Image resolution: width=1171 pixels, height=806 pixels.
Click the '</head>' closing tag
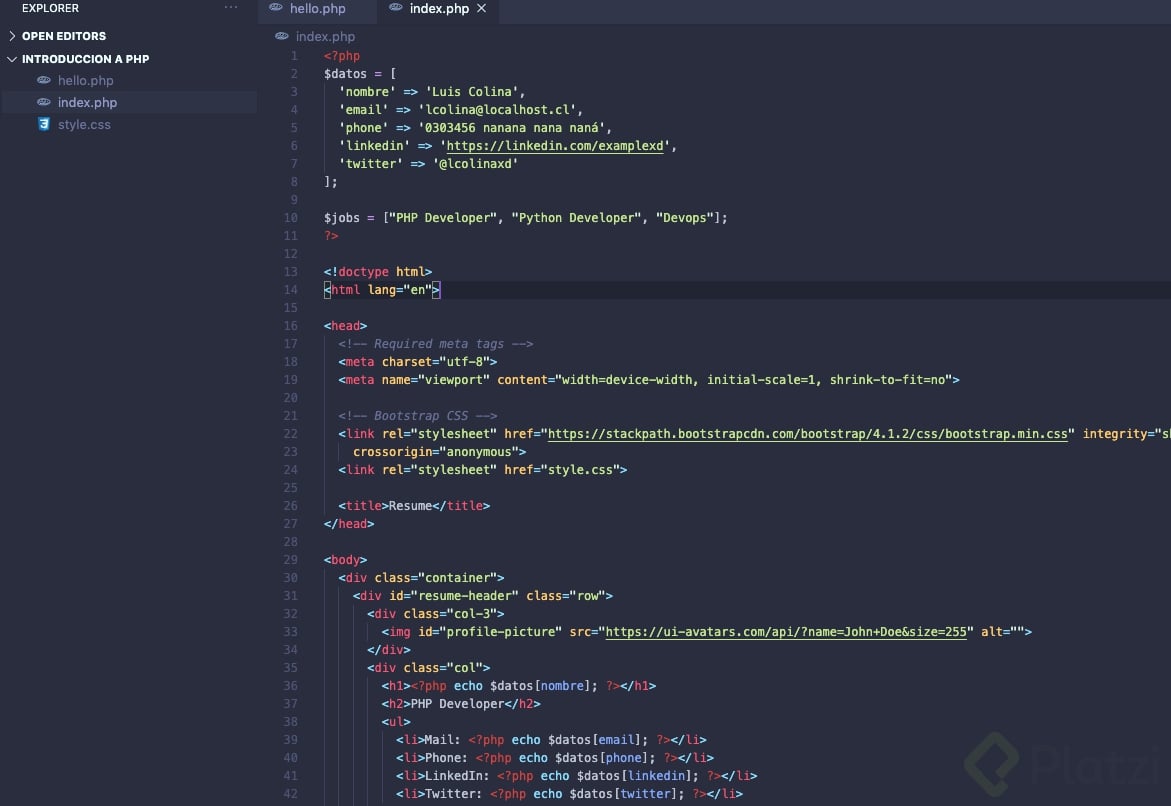coord(349,524)
